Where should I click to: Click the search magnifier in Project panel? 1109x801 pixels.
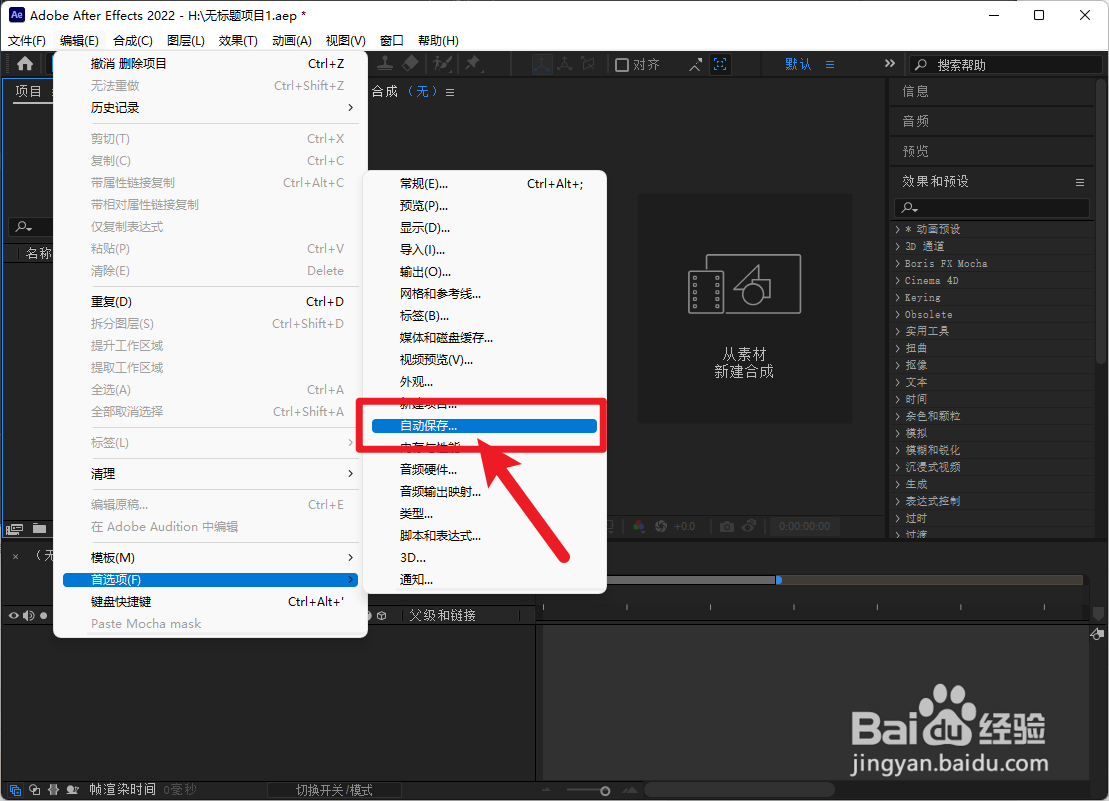click(23, 226)
